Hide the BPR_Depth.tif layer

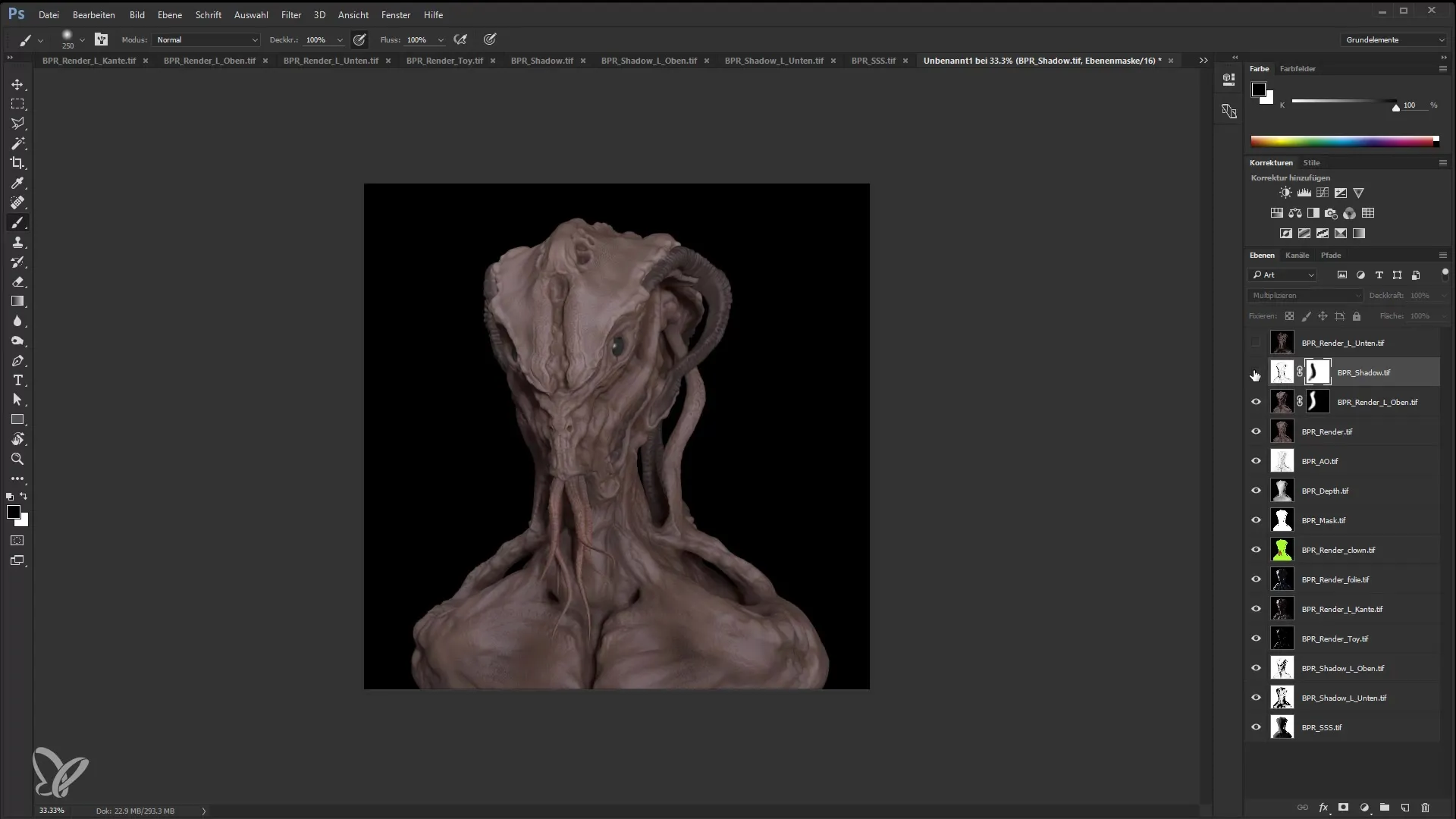coord(1256,491)
